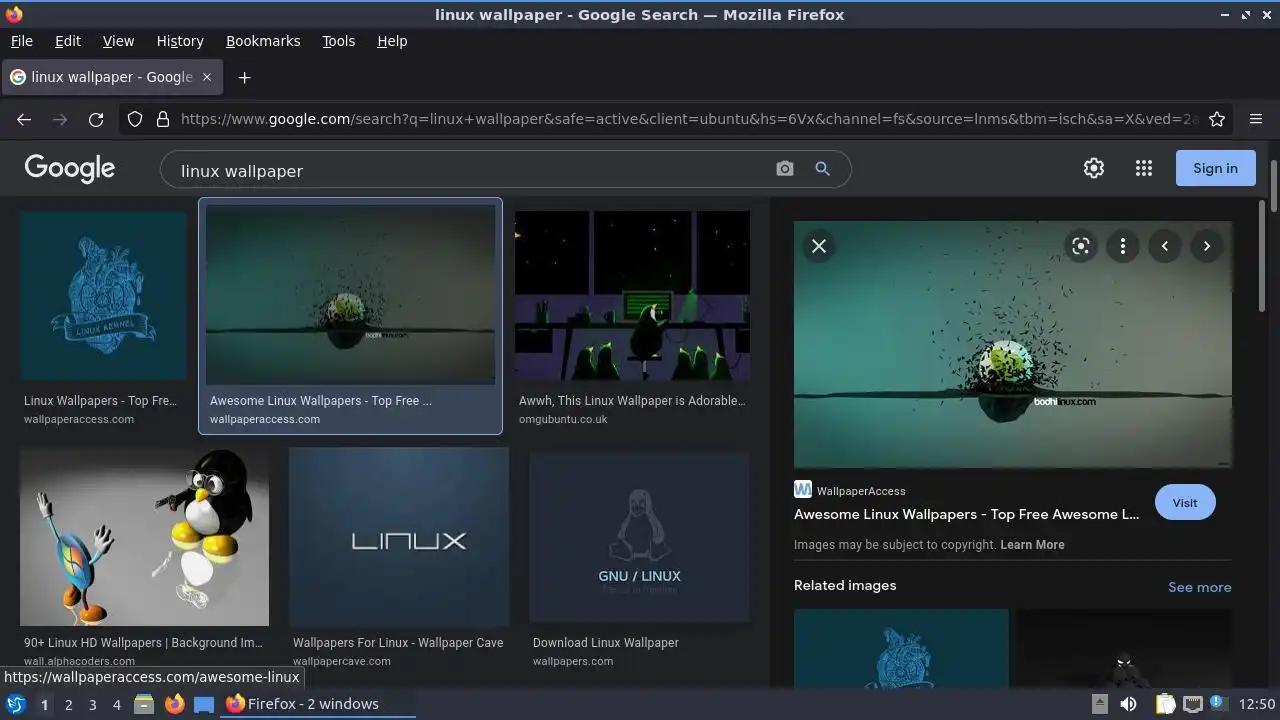The height and width of the screenshot is (720, 1280).
Task: Open related Linux Kernel heart image
Action: [x=901, y=648]
